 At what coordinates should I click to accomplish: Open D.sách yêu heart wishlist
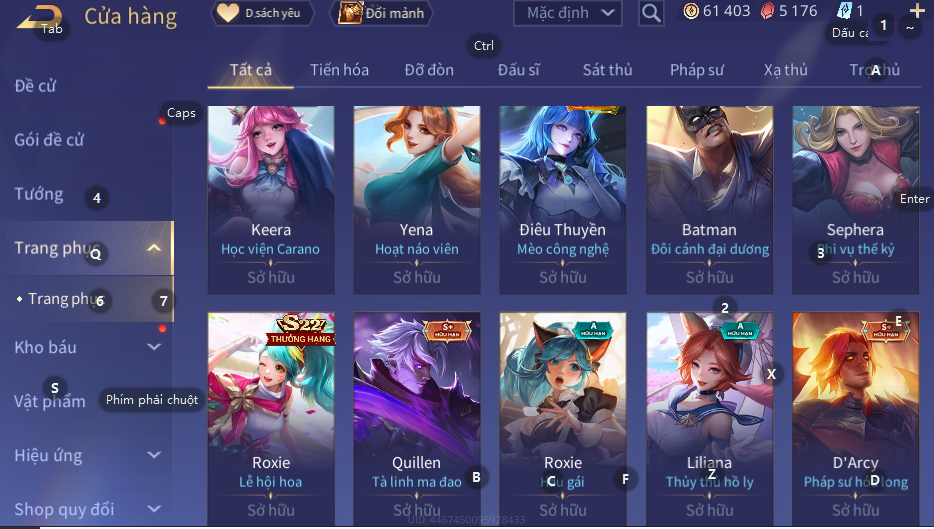tap(262, 13)
